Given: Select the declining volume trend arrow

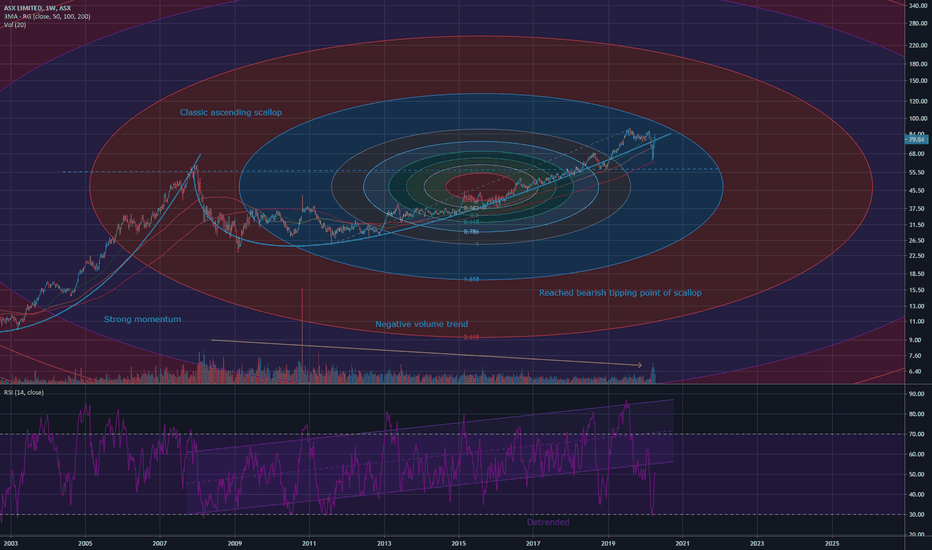Looking at the screenshot, I should (x=427, y=353).
